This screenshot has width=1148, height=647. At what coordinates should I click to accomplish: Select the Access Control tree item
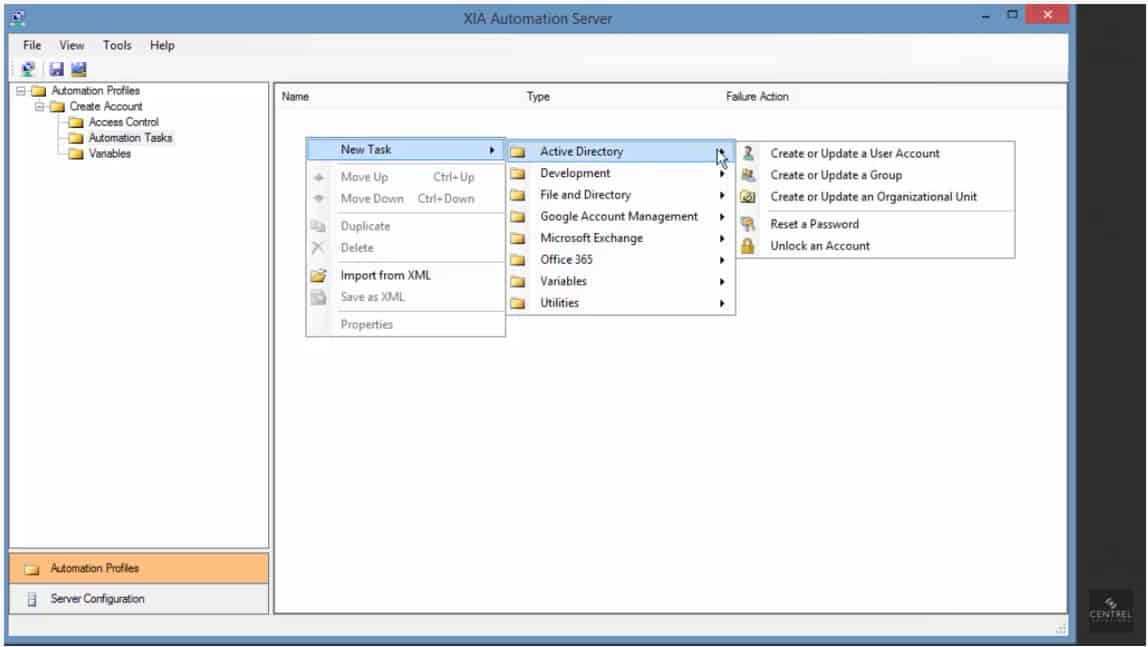tap(123, 122)
